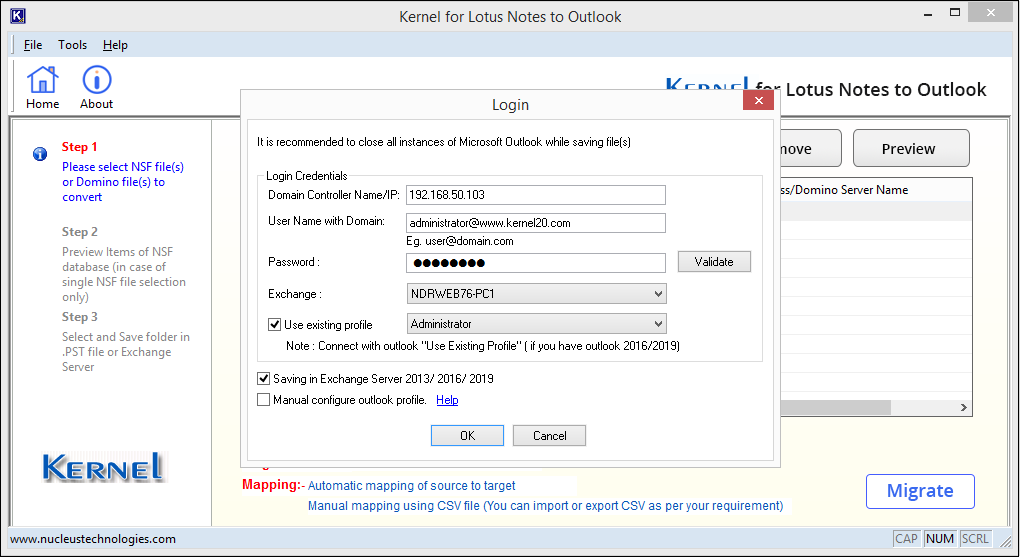Click the User Name with Domain field
The width and height of the screenshot is (1020, 557).
536,223
